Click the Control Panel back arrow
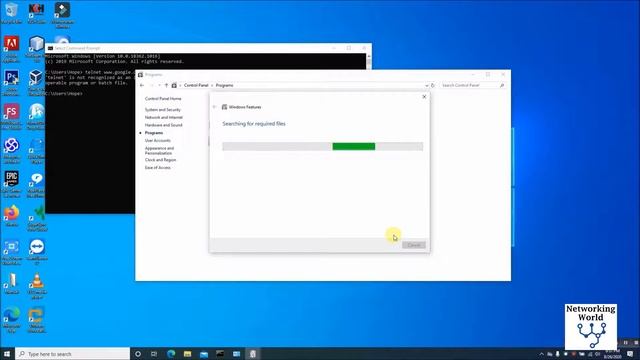The height and width of the screenshot is (360, 640). [x=142, y=85]
